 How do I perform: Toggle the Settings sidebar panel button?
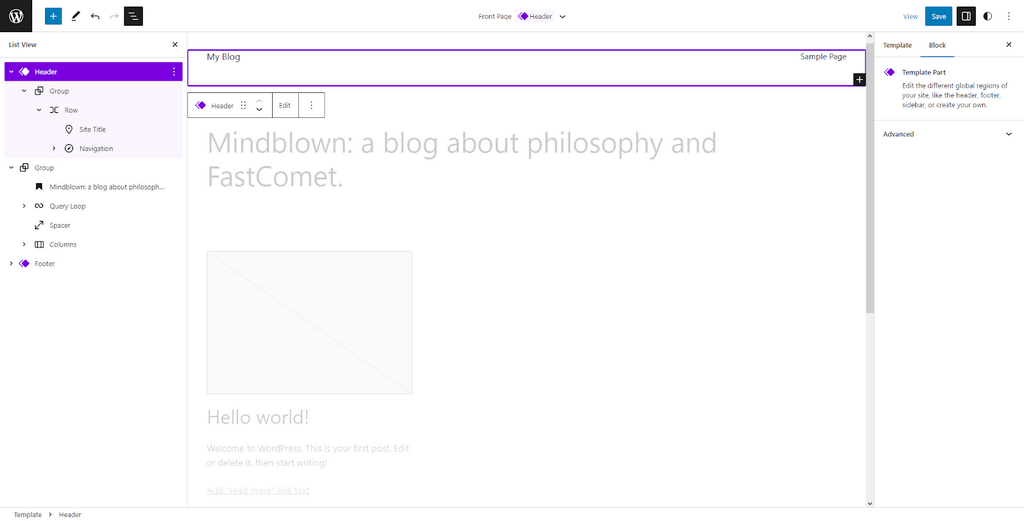966,16
